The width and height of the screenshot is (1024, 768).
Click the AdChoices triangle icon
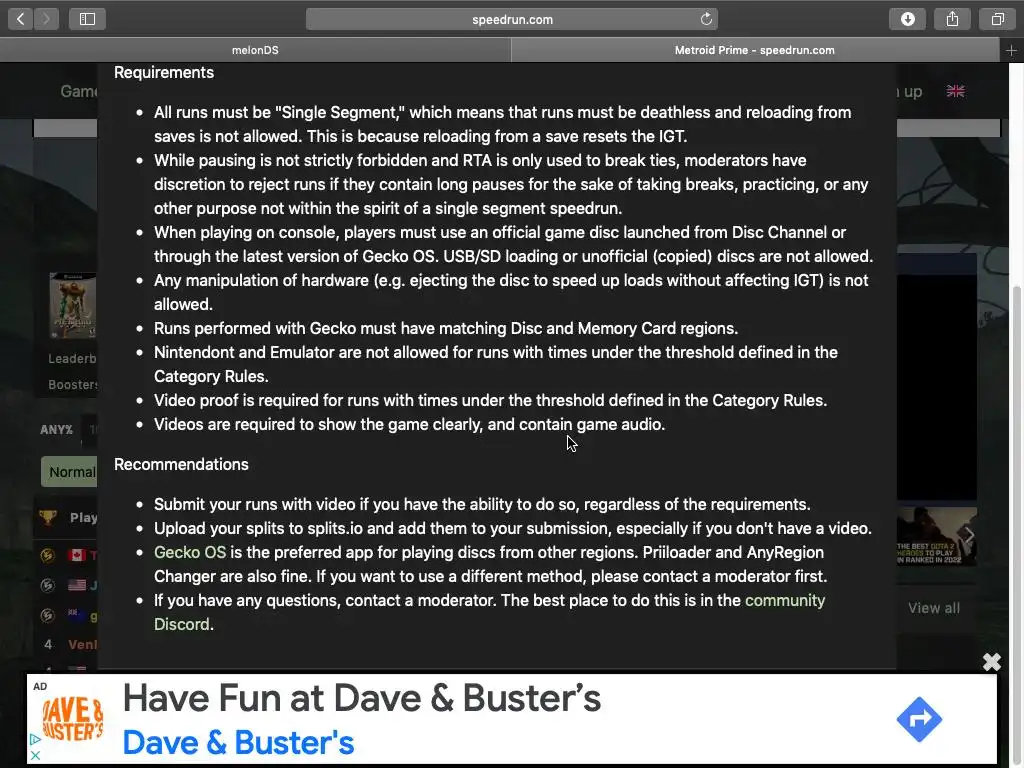click(35, 739)
